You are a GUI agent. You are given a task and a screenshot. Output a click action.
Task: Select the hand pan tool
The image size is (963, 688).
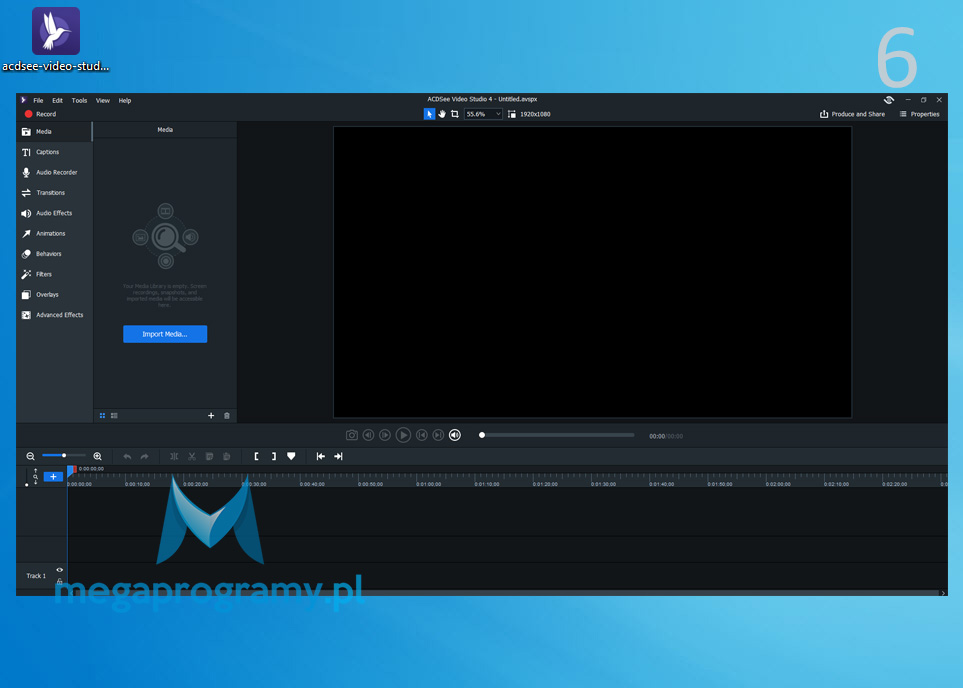point(442,114)
